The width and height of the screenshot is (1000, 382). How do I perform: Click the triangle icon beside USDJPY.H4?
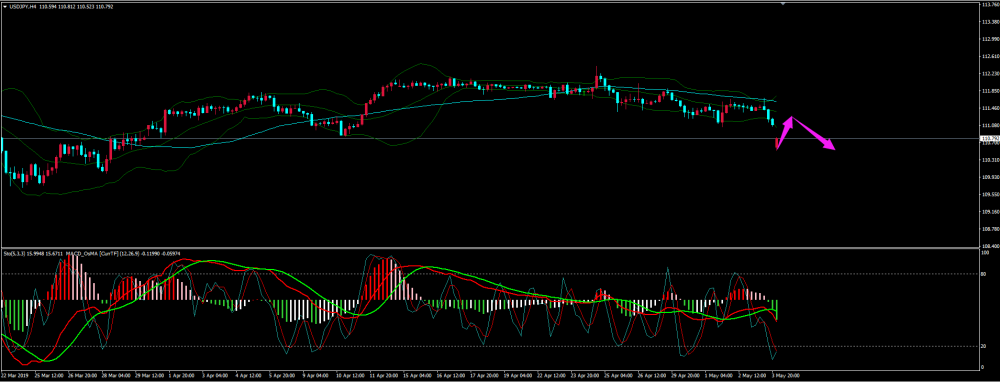coord(4,5)
